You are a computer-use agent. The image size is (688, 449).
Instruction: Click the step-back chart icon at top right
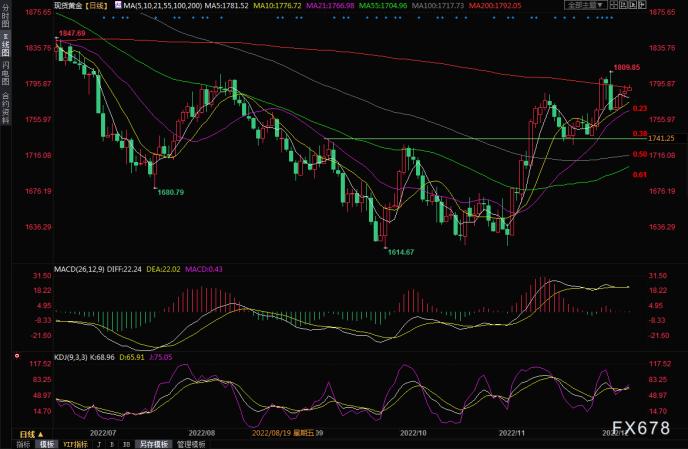(x=624, y=5)
